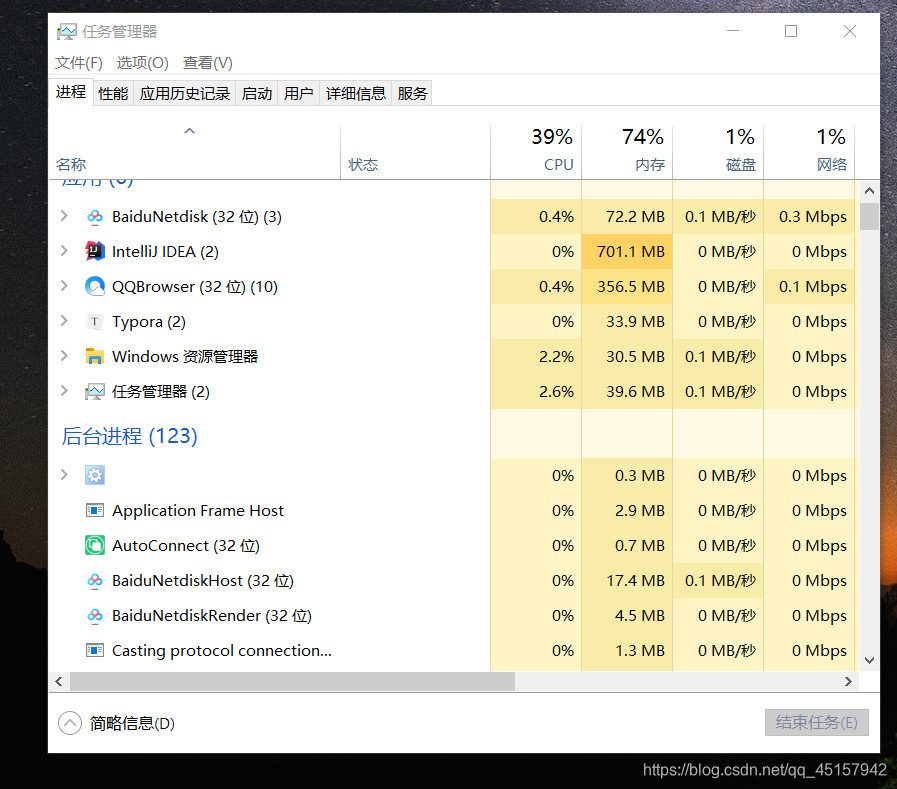The width and height of the screenshot is (897, 789).
Task: Sort by the 磁盘 column header
Action: [718, 152]
